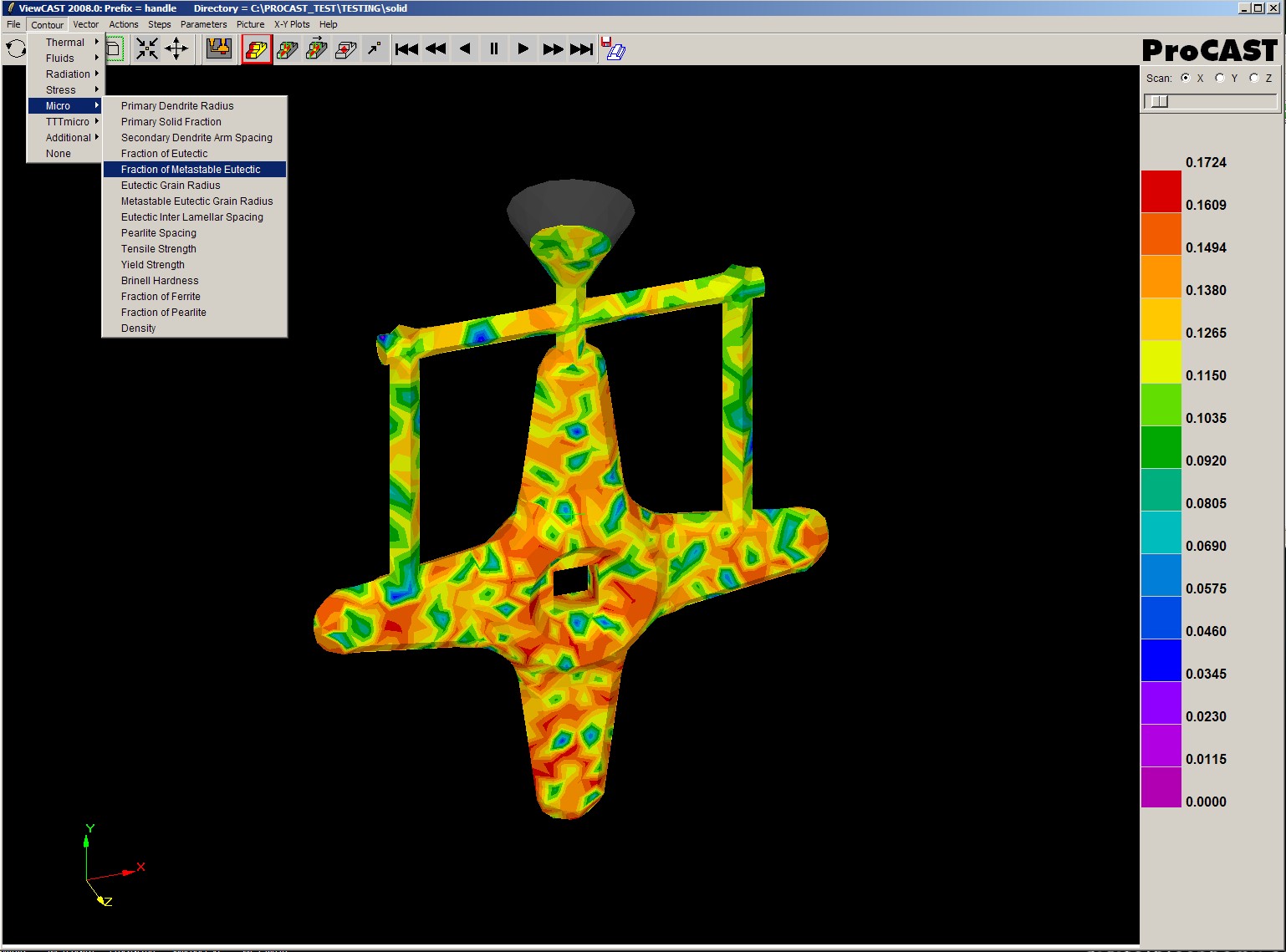Open the X-Y Plots menu
1286x952 pixels.
pyautogui.click(x=292, y=24)
